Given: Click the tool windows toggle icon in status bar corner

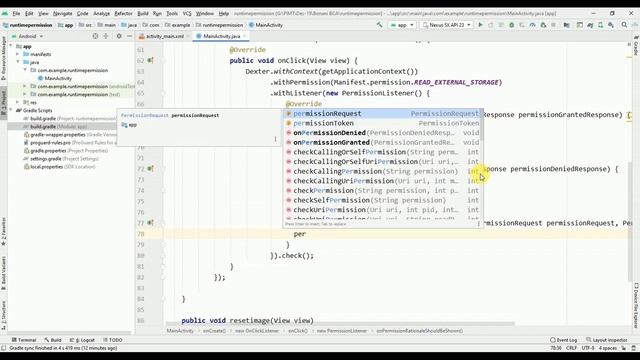Looking at the screenshot, I should point(4,348).
